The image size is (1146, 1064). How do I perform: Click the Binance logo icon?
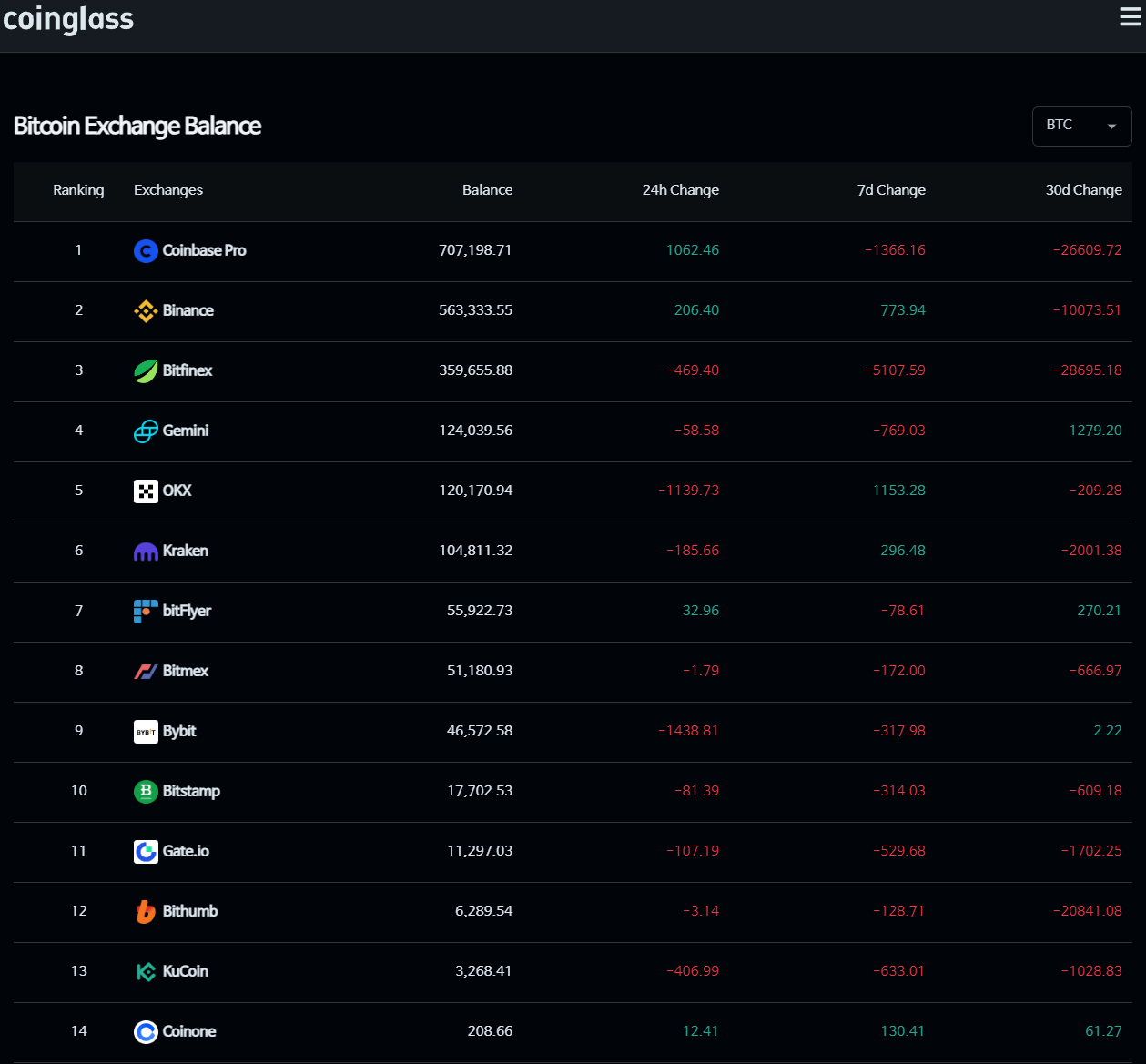pyautogui.click(x=146, y=311)
